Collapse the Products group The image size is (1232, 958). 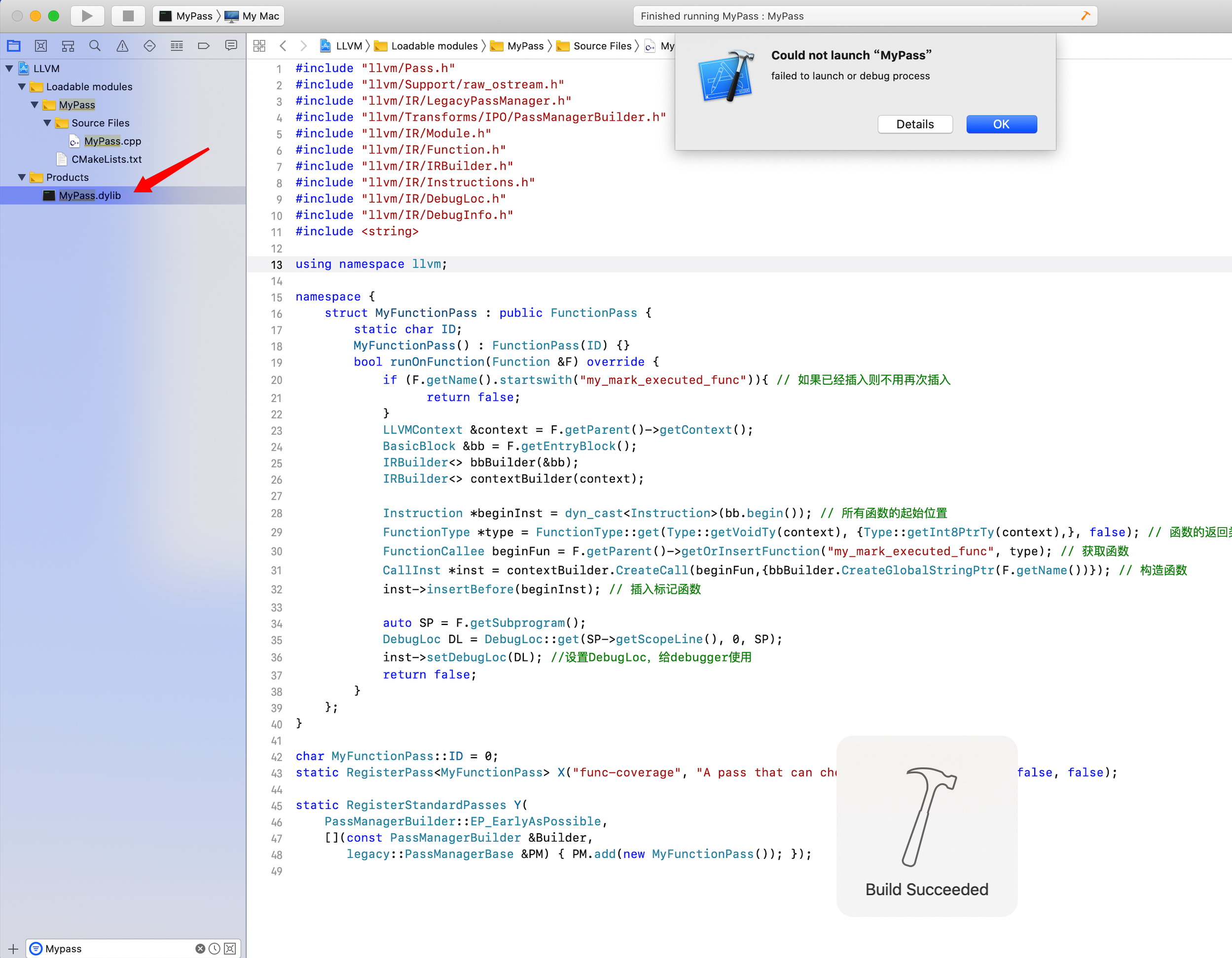[22, 177]
